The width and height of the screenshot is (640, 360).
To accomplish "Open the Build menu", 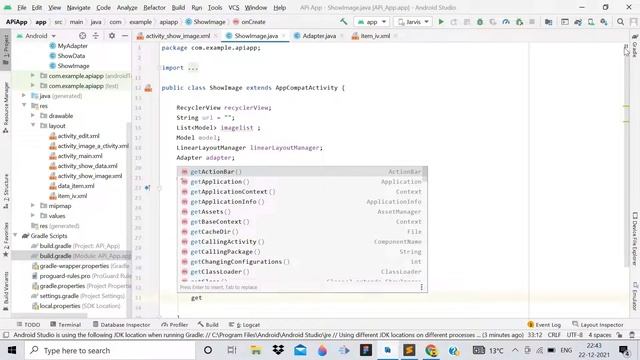I will 178,7.
